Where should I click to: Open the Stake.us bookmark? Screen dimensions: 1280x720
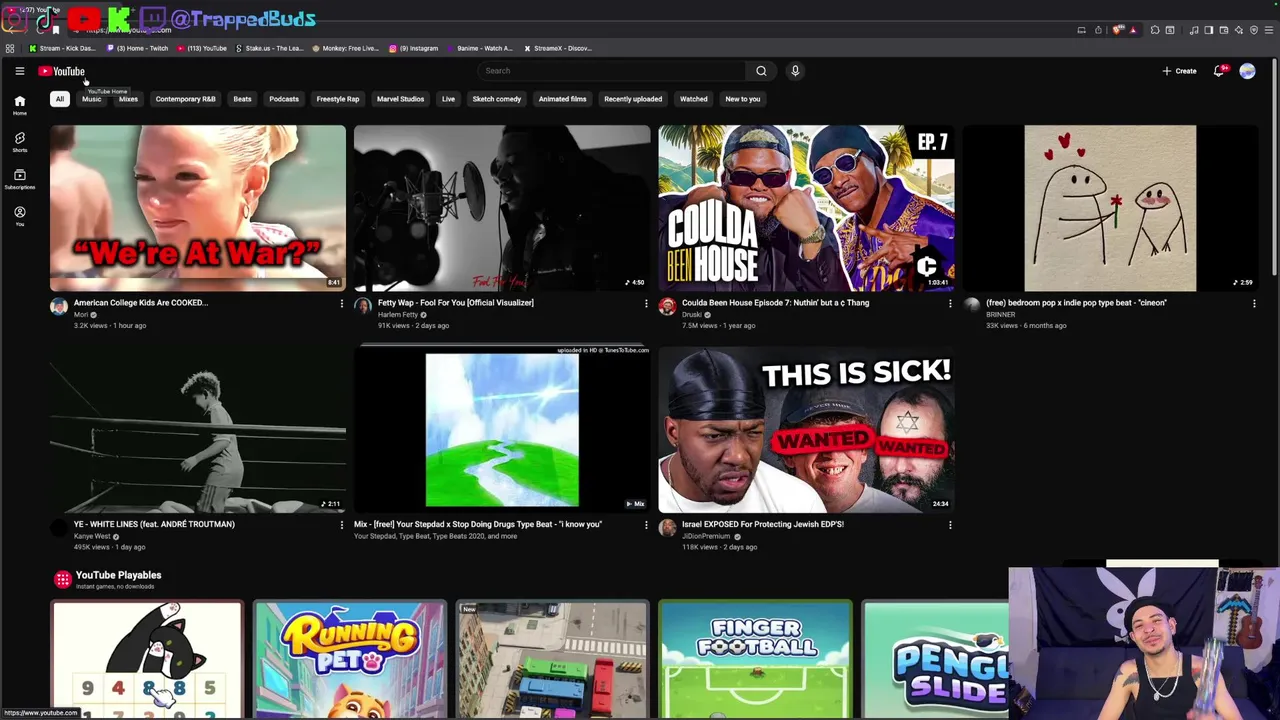(x=269, y=48)
